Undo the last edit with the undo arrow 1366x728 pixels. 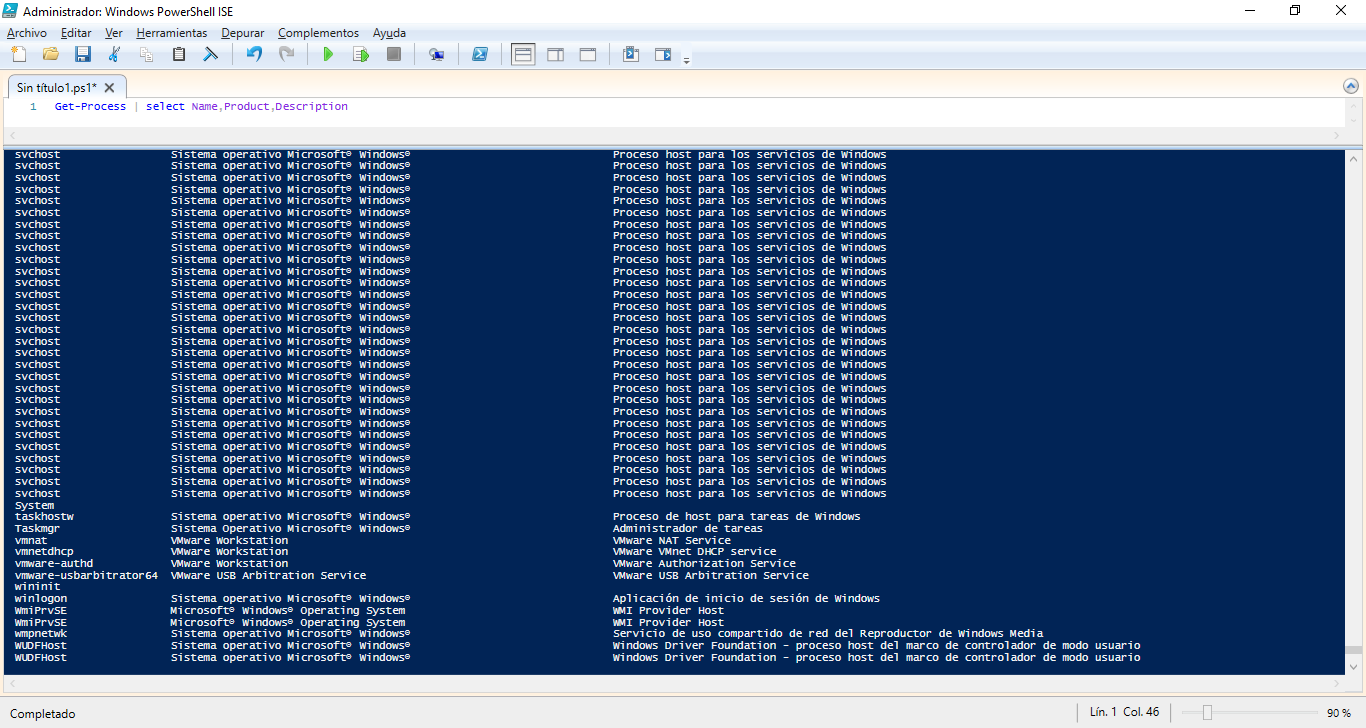pos(254,54)
